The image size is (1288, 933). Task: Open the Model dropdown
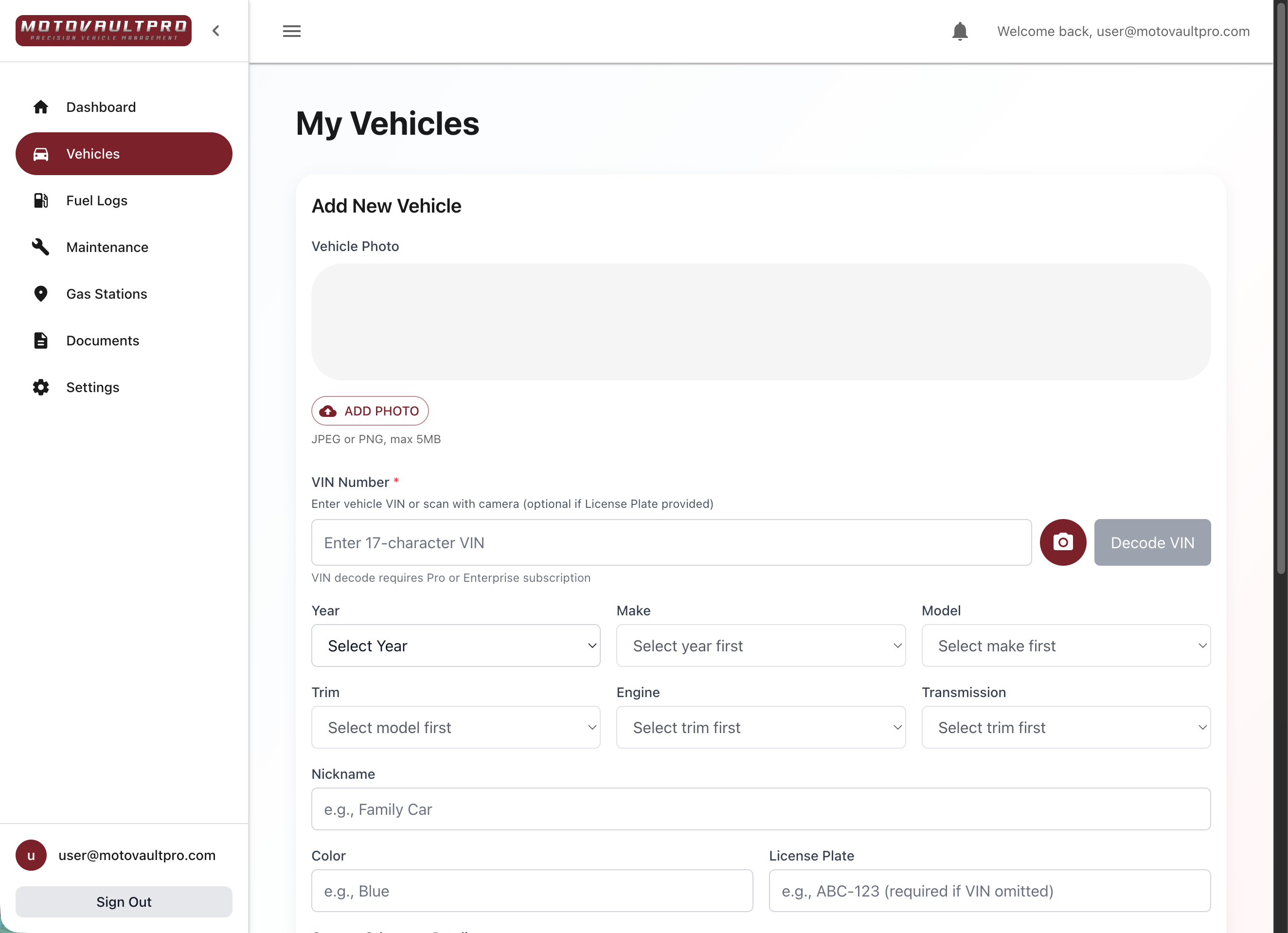click(x=1065, y=646)
